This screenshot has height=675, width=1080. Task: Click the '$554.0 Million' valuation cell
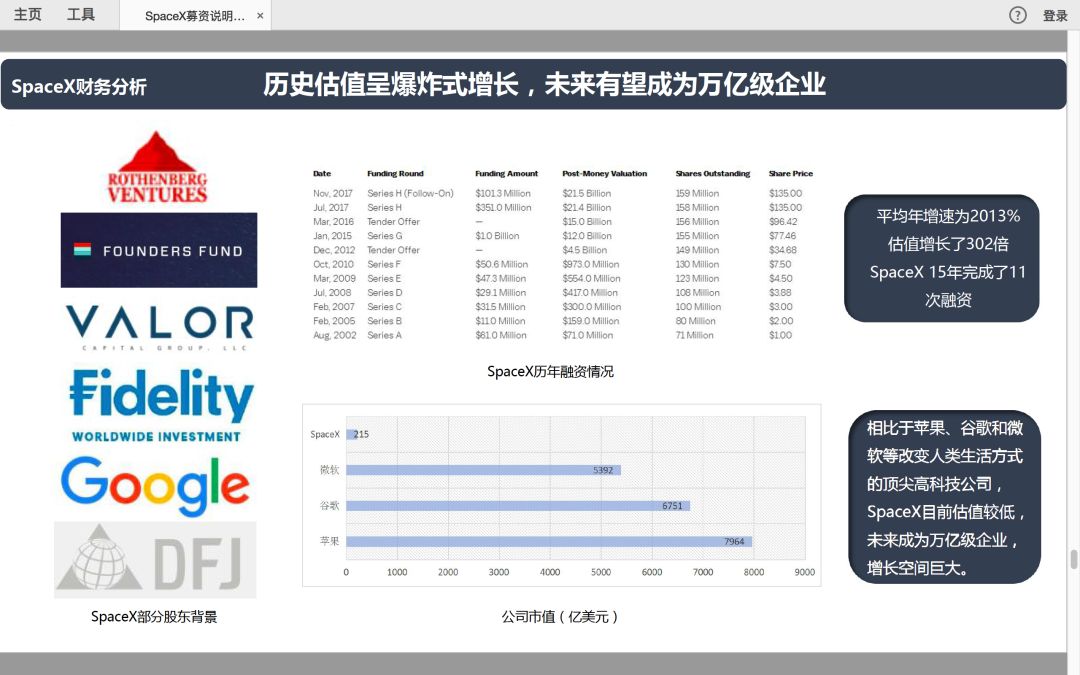[592, 278]
